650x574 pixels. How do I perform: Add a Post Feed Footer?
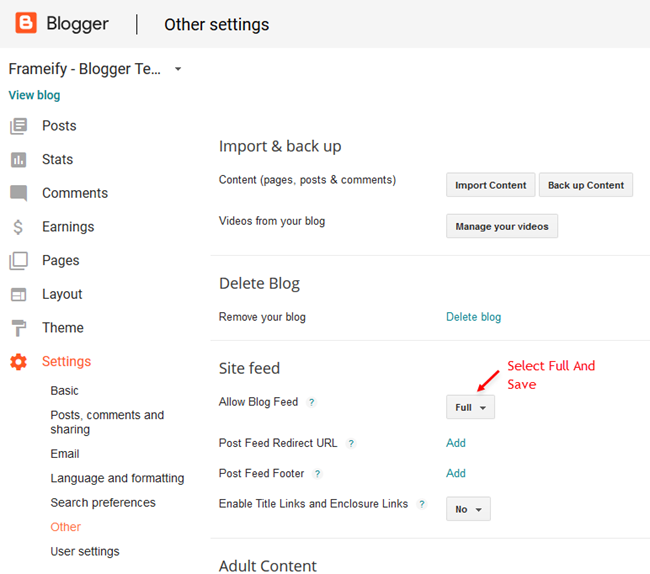click(x=456, y=473)
